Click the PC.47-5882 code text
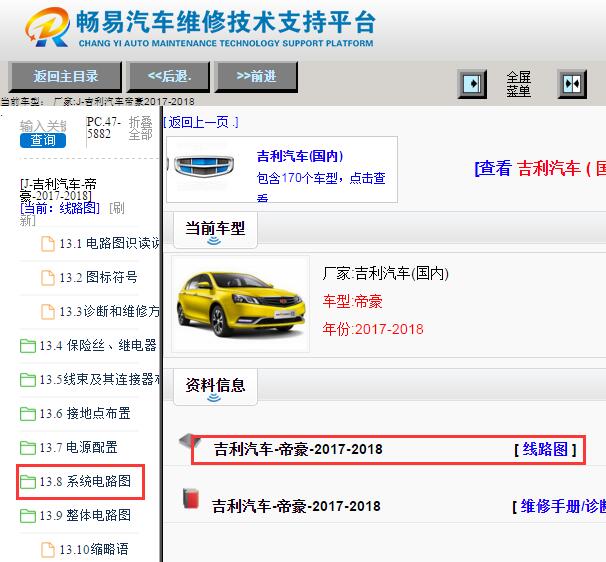This screenshot has height=562, width=606. 104,128
